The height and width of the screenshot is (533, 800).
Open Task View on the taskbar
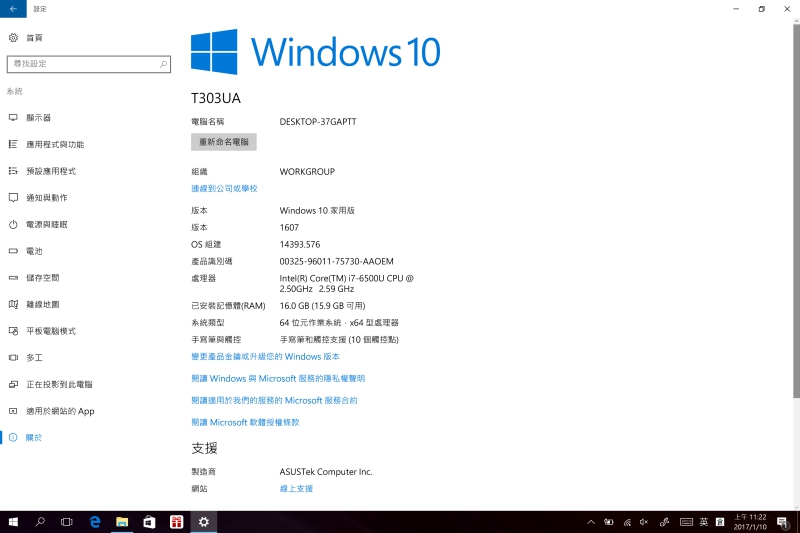66,522
